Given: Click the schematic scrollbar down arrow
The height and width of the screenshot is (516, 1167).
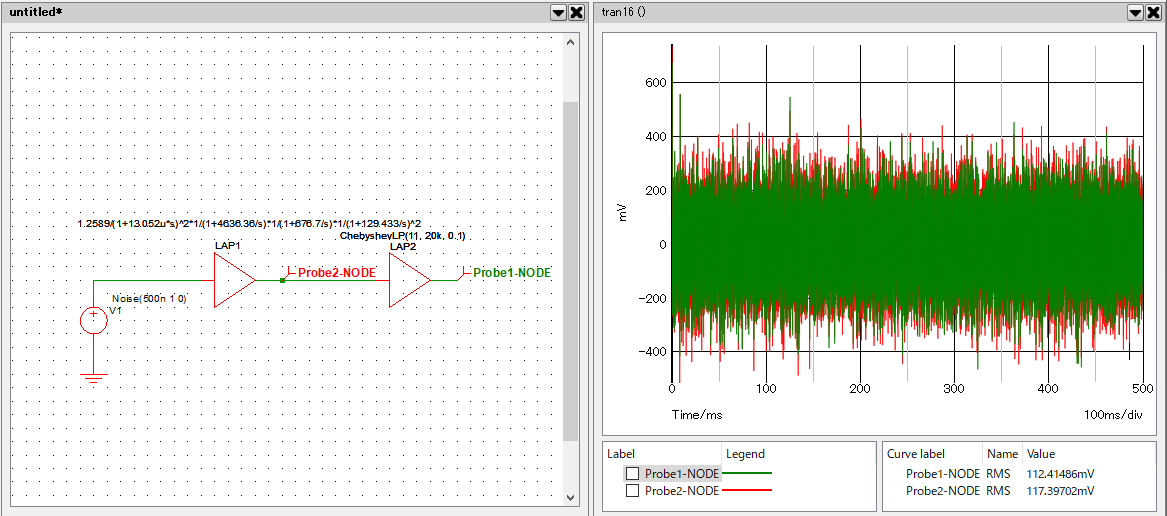Looking at the screenshot, I should [x=570, y=497].
